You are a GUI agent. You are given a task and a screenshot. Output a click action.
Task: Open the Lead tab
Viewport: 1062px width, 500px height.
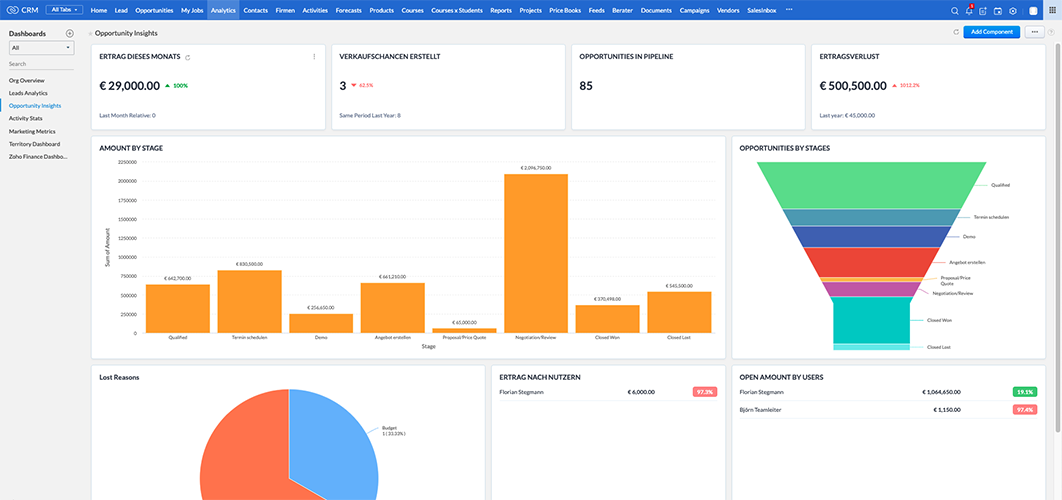[121, 11]
